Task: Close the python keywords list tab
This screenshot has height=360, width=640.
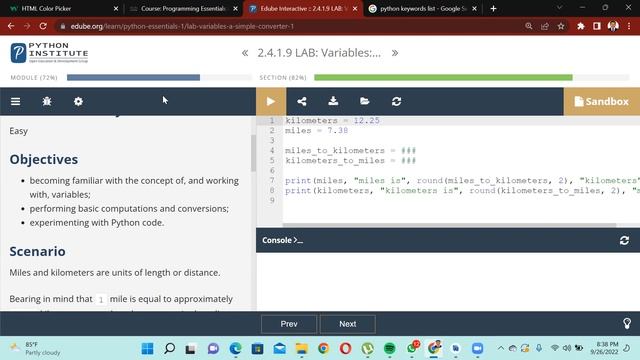Action: click(x=474, y=8)
